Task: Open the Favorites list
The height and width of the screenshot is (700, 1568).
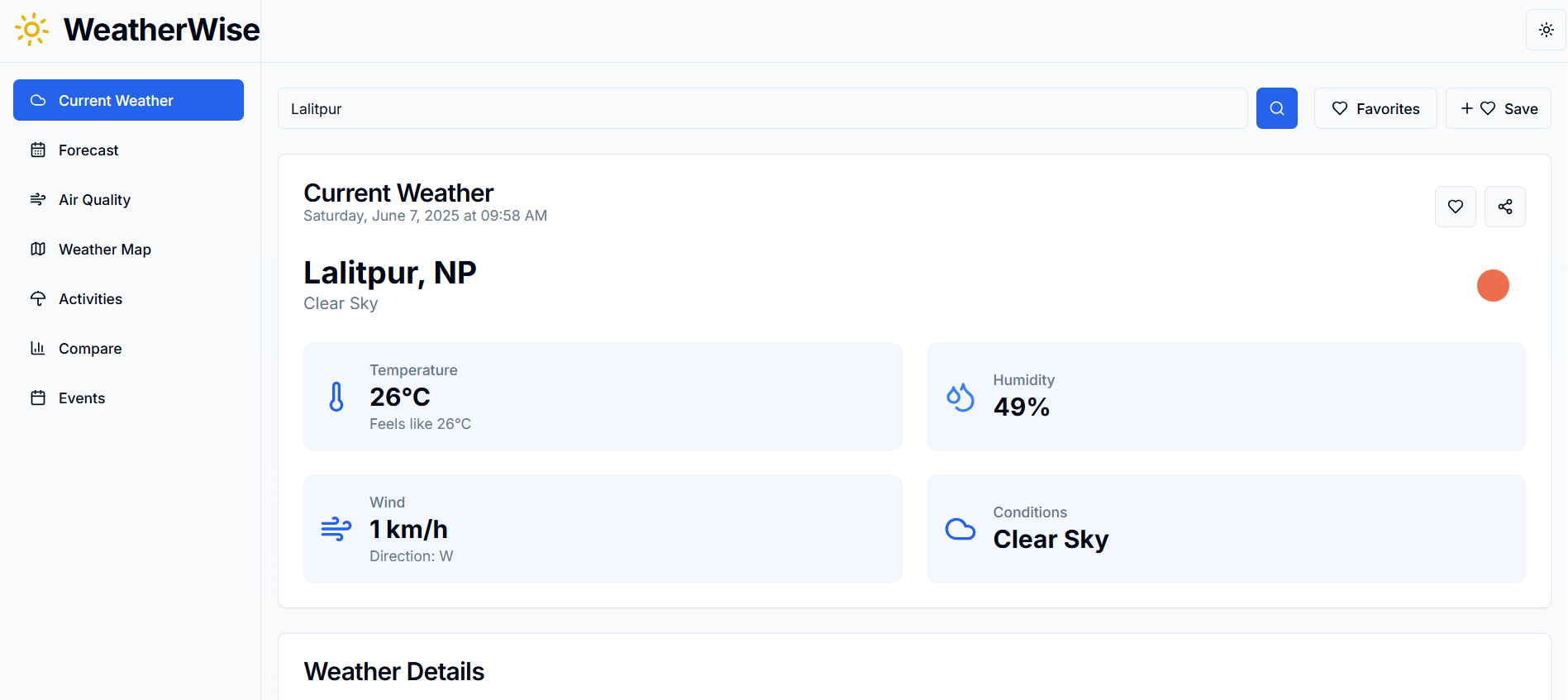Action: (1375, 107)
